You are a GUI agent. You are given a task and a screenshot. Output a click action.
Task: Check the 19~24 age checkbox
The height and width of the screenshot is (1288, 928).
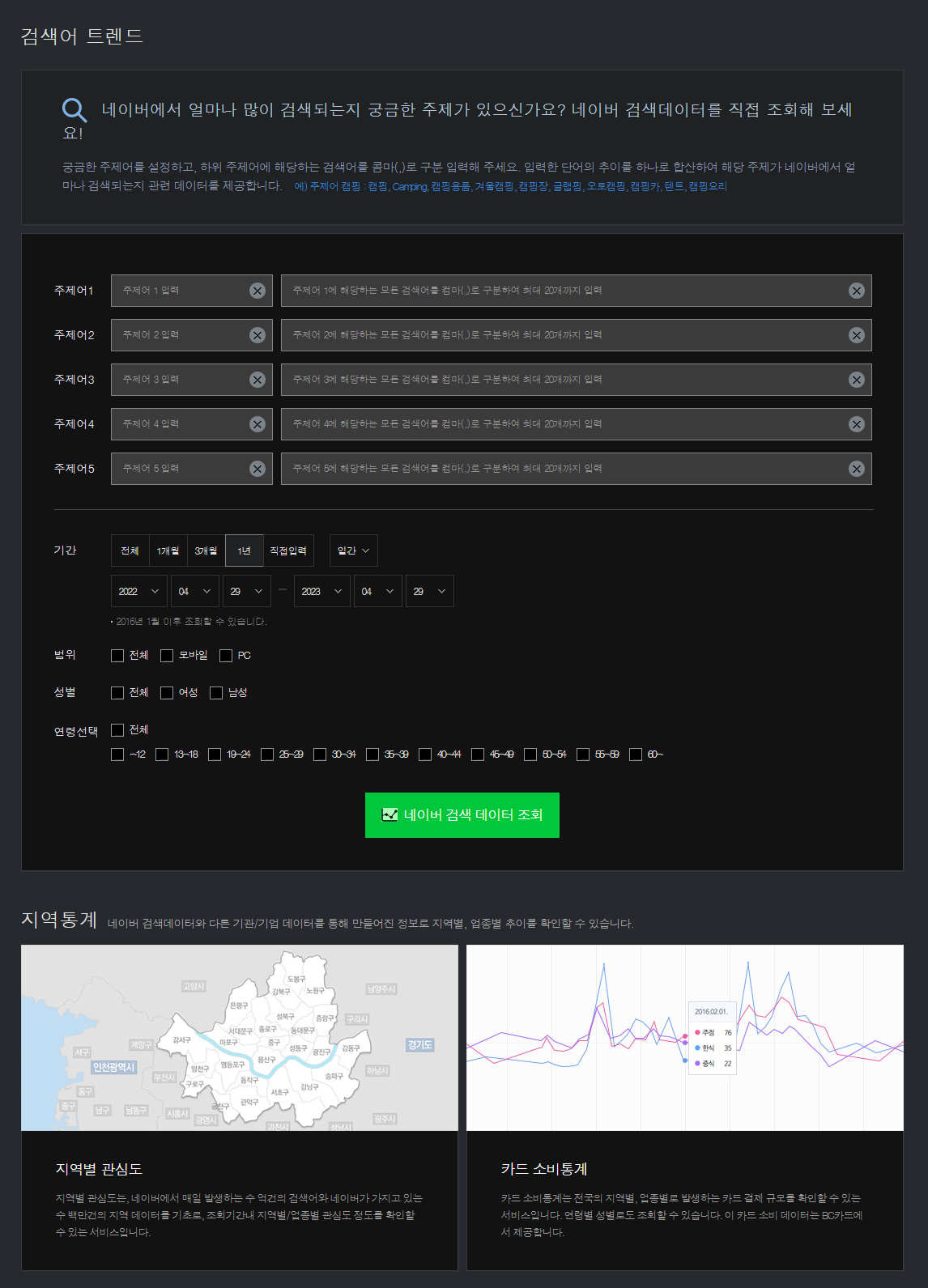[x=215, y=755]
